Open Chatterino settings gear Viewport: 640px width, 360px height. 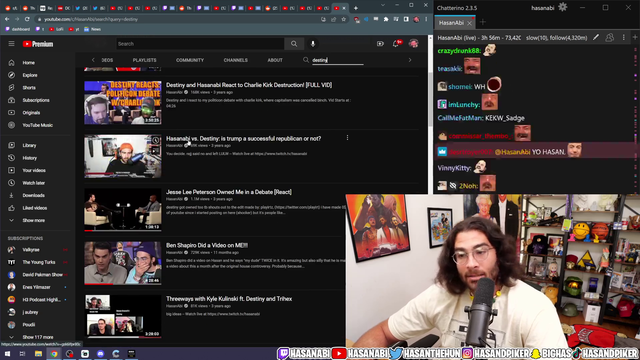click(x=562, y=7)
